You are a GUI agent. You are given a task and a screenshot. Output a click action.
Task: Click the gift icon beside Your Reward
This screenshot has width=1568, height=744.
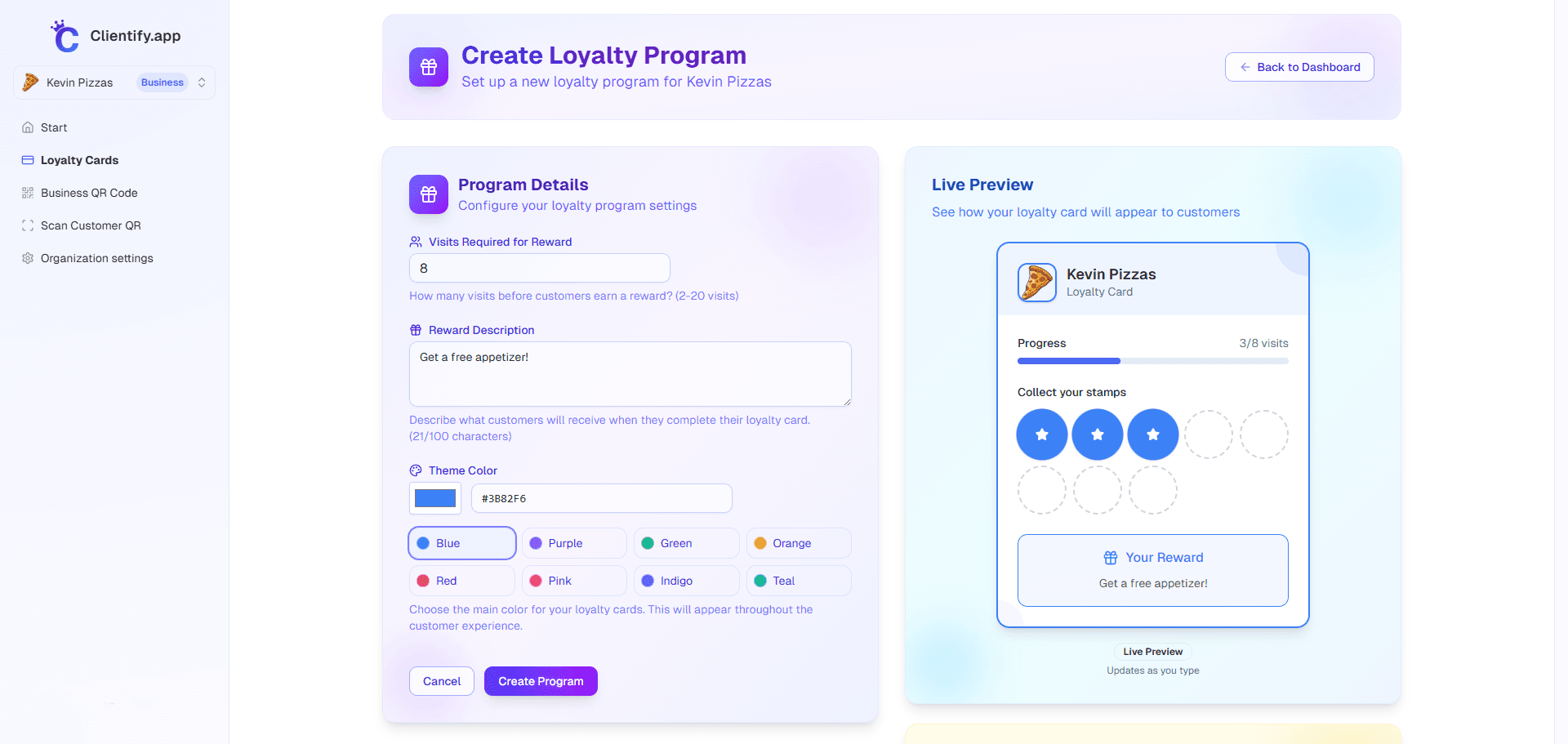1111,558
